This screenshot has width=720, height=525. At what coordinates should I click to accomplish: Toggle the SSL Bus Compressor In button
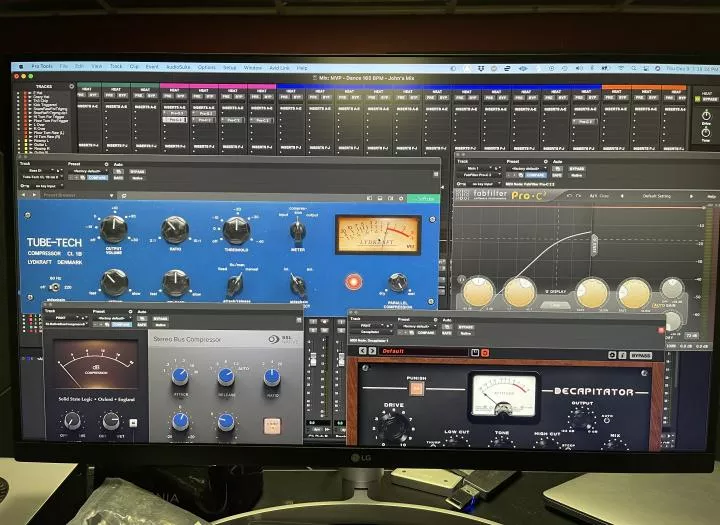[x=272, y=425]
